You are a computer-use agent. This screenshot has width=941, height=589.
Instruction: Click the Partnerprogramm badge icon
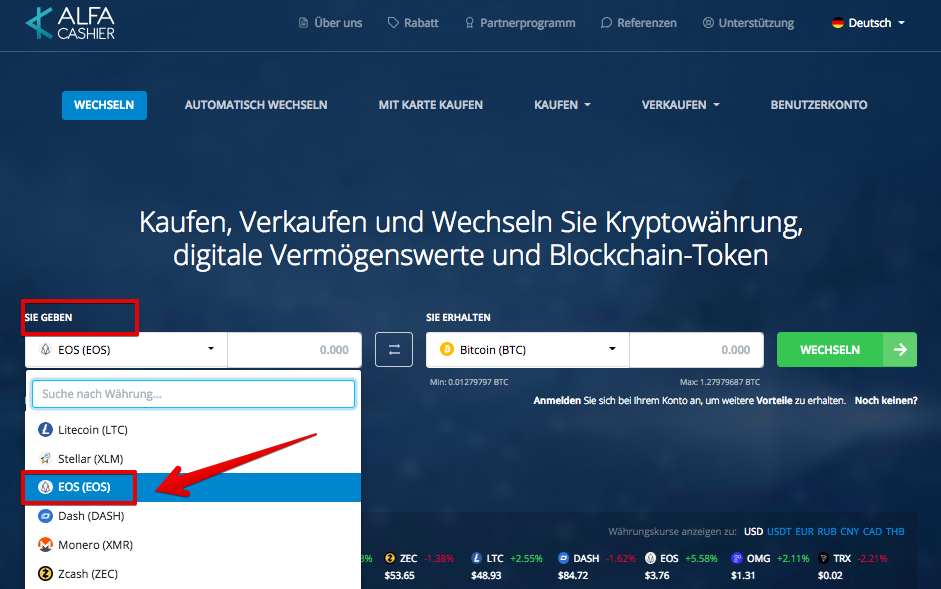469,23
